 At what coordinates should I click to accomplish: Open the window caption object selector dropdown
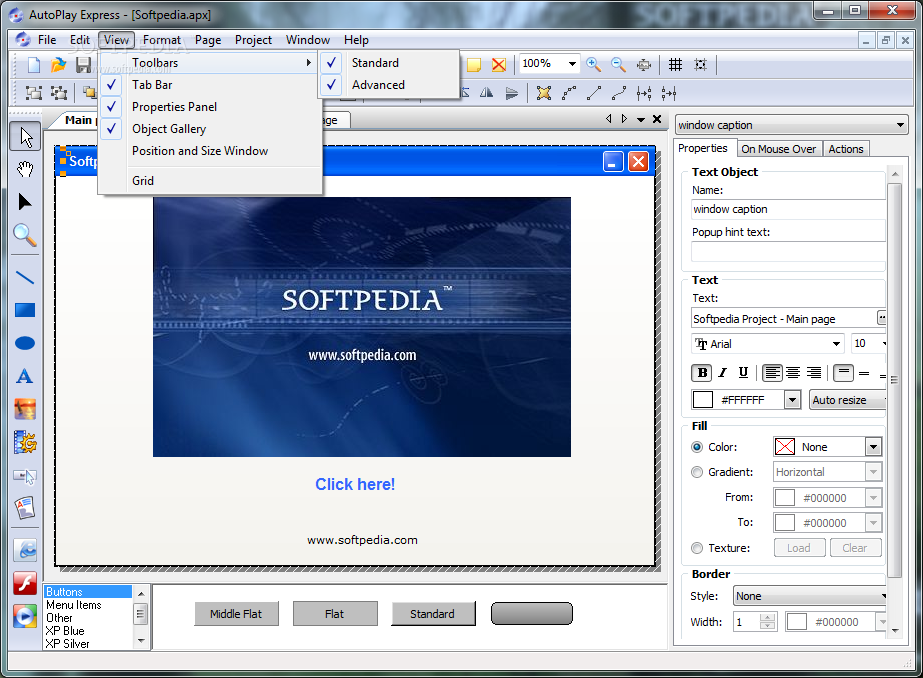click(900, 125)
